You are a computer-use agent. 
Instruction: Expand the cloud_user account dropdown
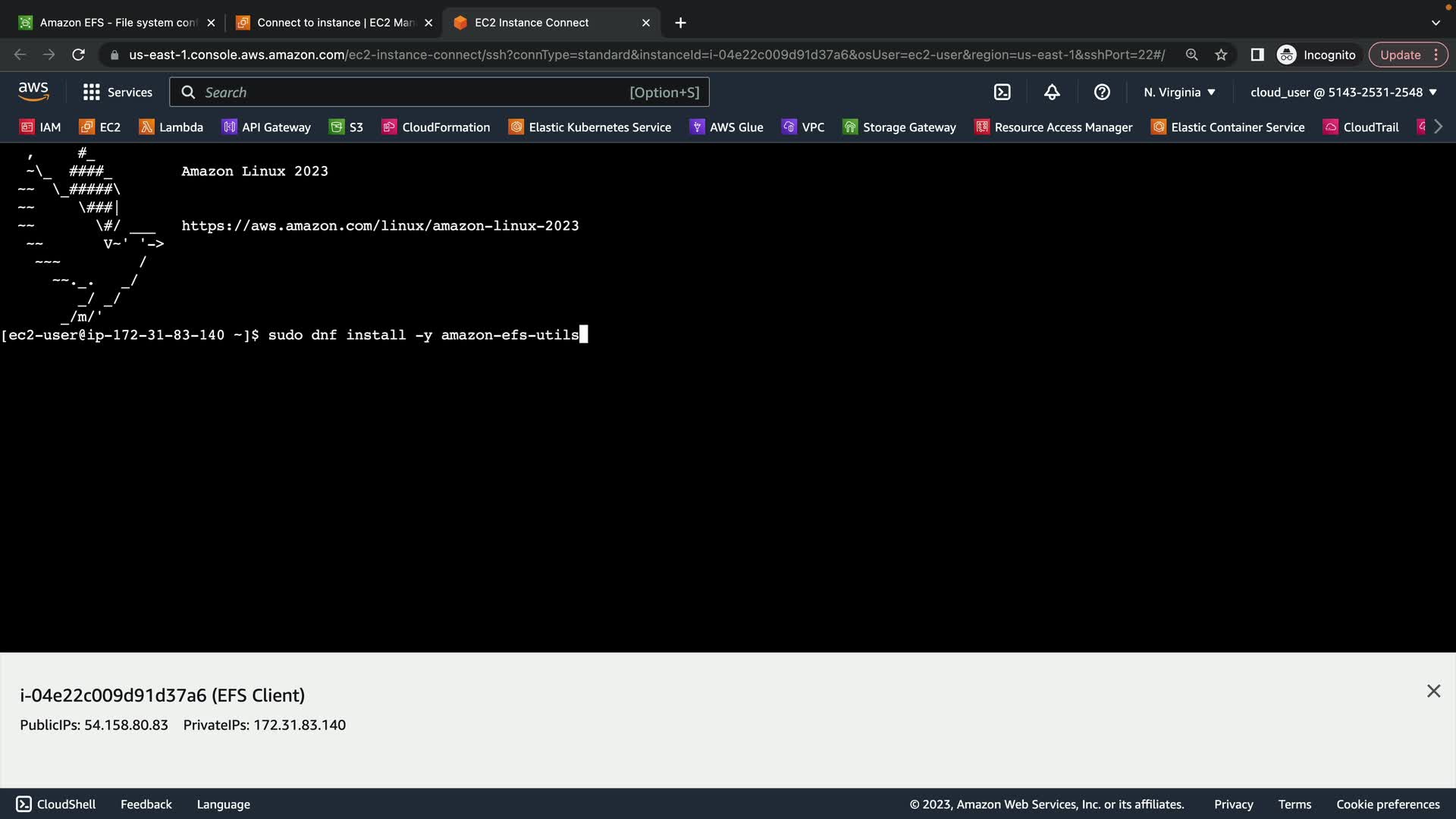1343,93
